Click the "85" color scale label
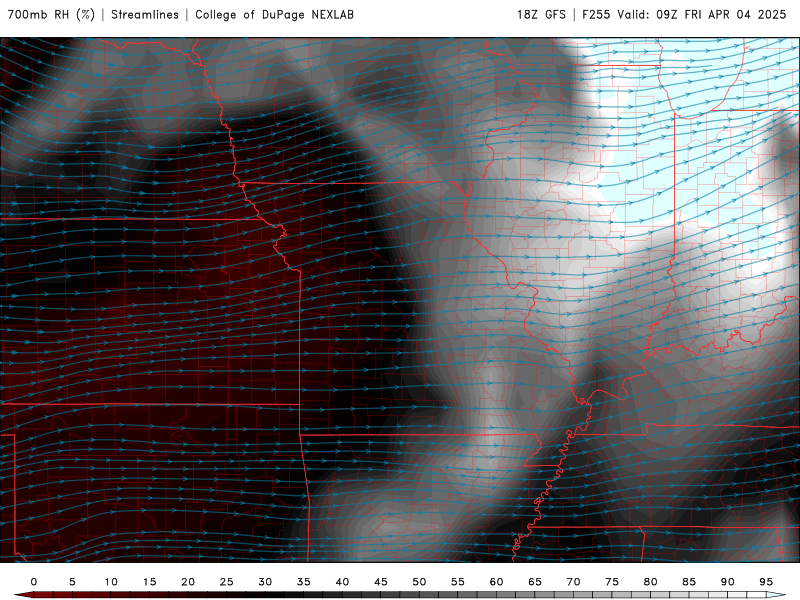 click(689, 582)
